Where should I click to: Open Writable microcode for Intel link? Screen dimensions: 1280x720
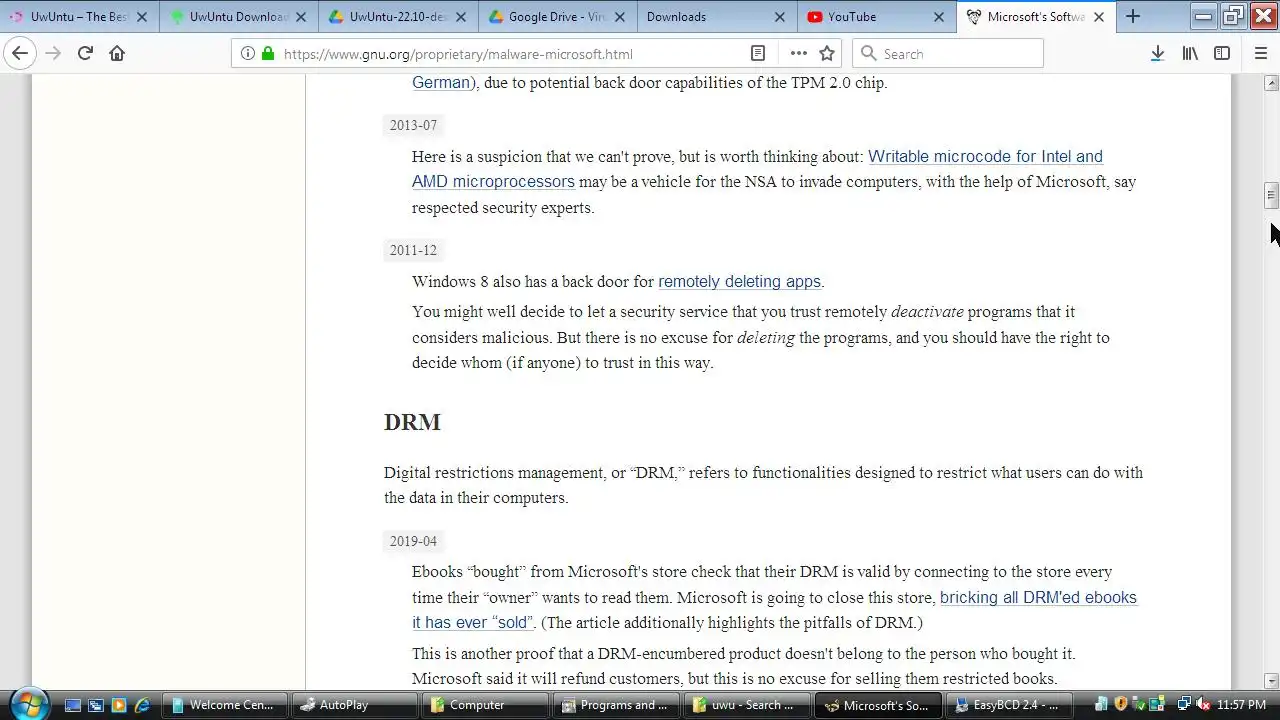(x=985, y=156)
